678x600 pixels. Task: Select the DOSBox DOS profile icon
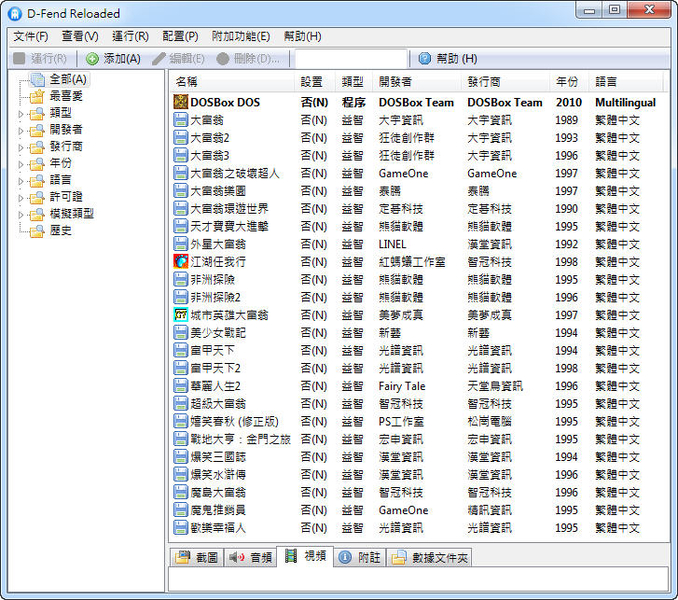180,102
